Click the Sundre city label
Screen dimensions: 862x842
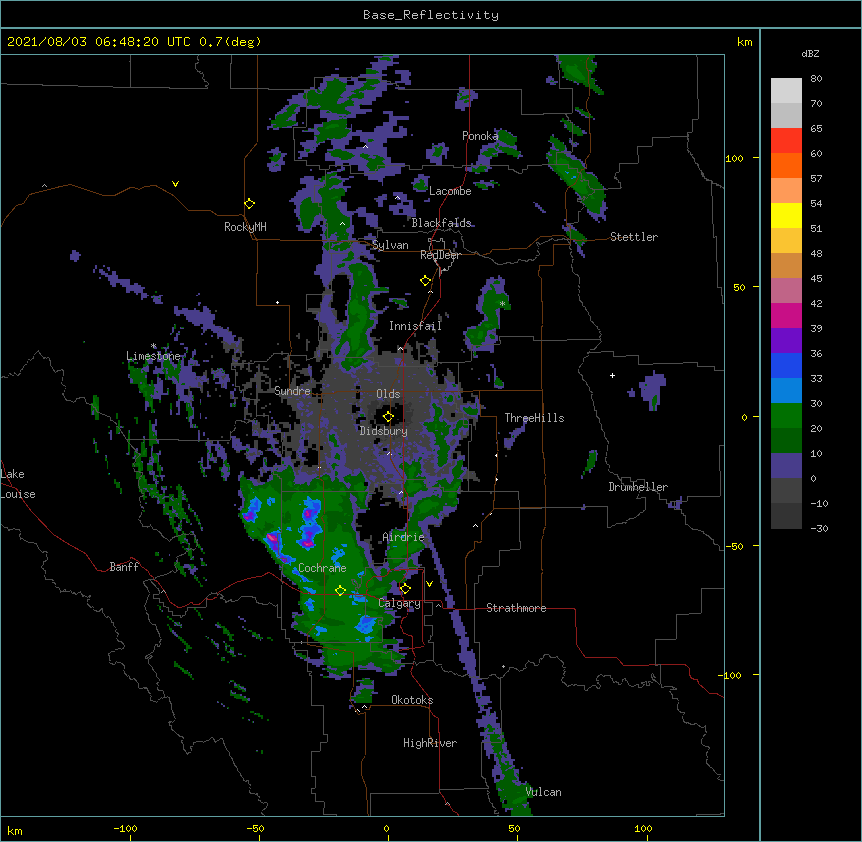[292, 391]
